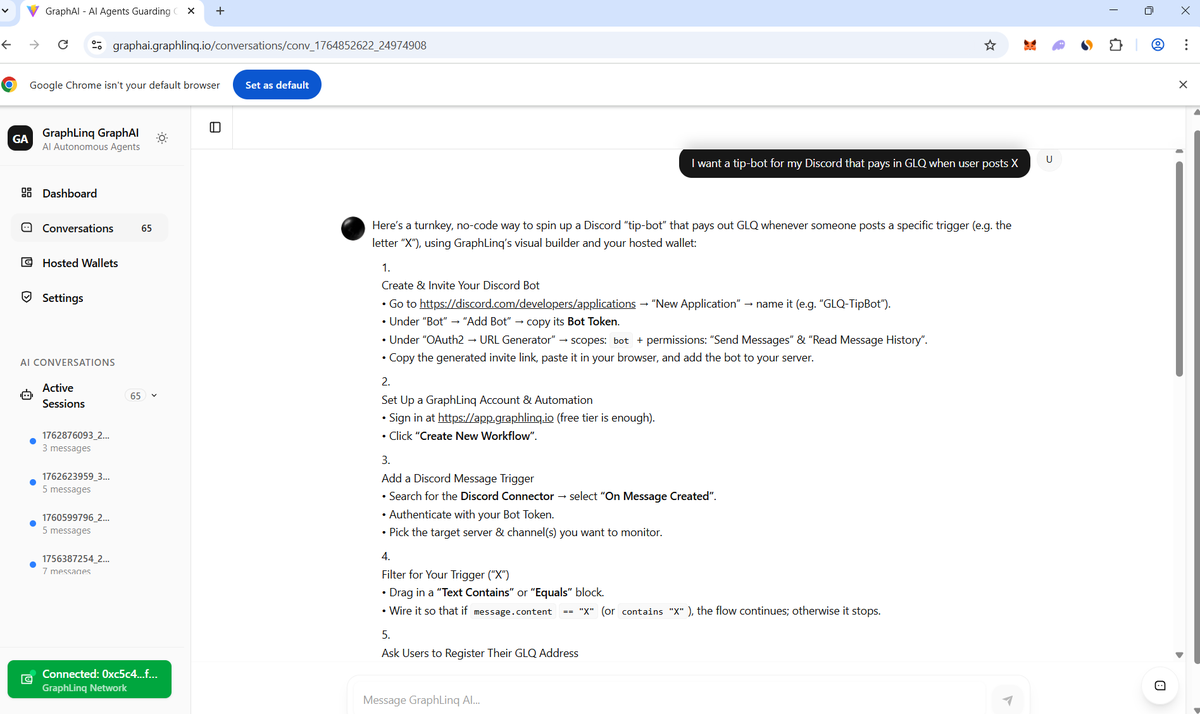
Task: Open a new browser tab
Action: pyautogui.click(x=218, y=12)
